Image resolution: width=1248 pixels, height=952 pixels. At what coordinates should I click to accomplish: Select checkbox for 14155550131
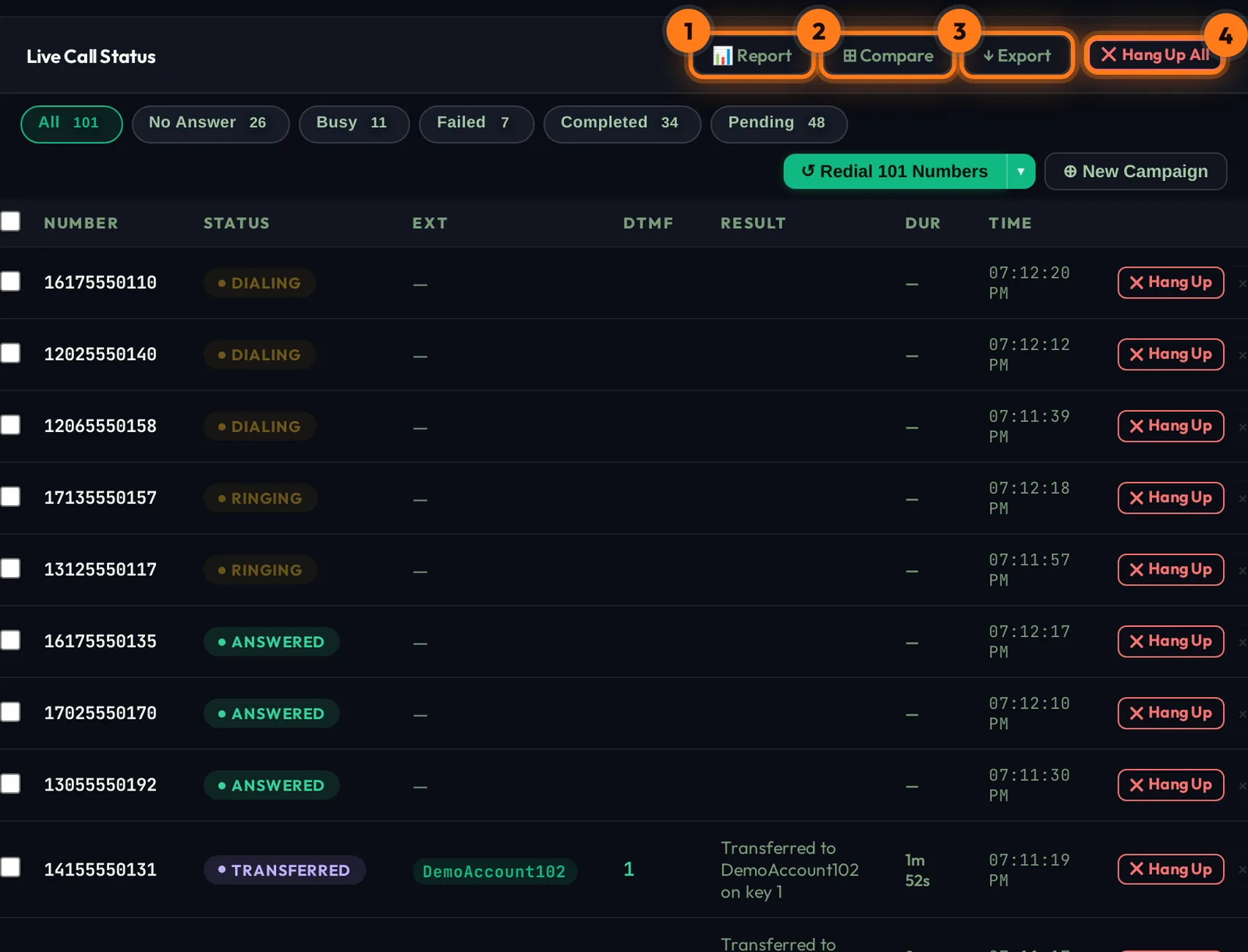(x=10, y=867)
